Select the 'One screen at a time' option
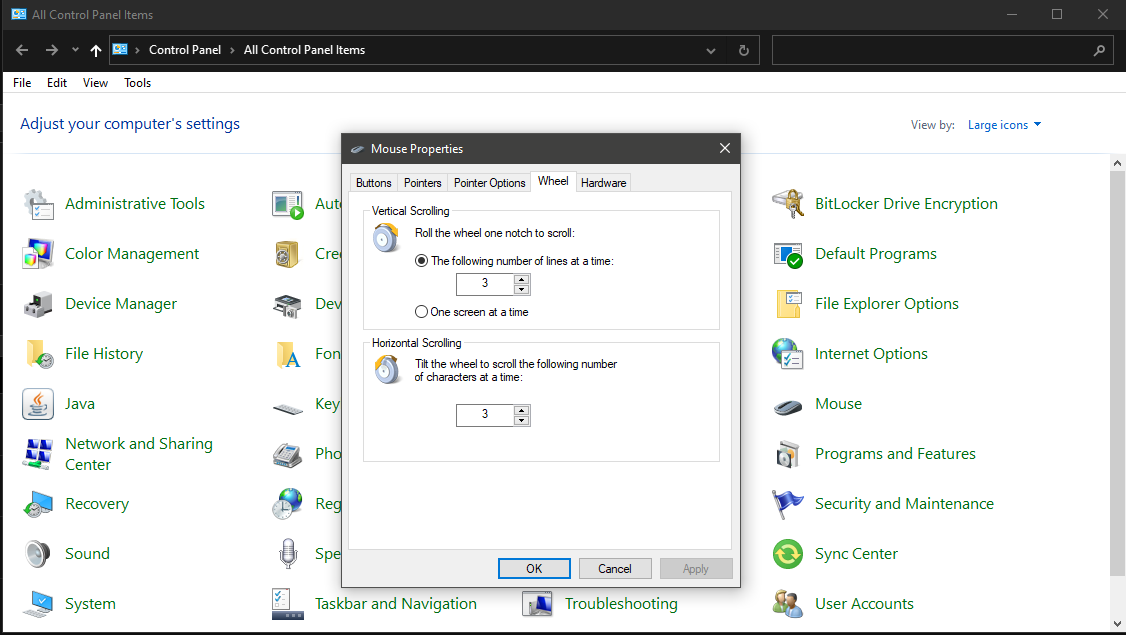 tap(422, 312)
